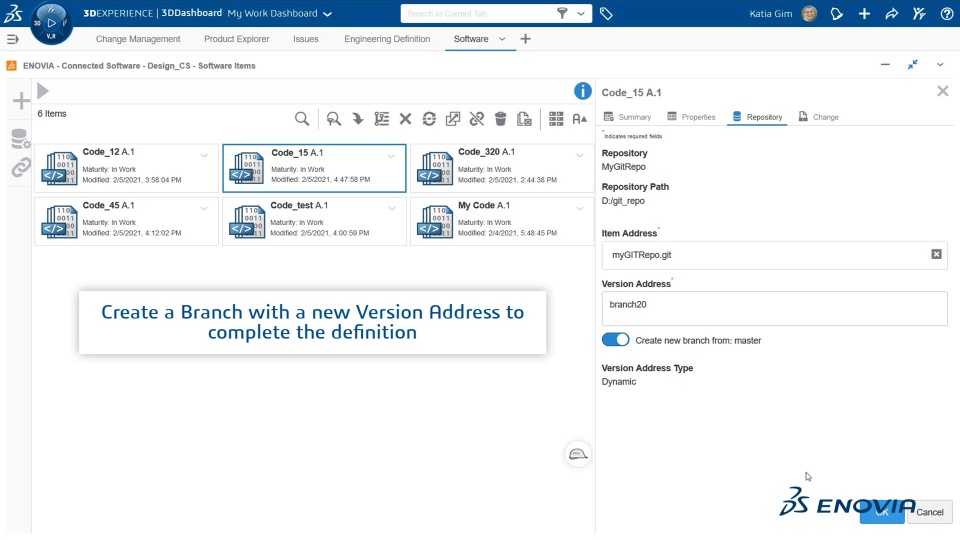Click the open-external toolbar icon
Screen dimensions: 960x540
tap(453, 119)
